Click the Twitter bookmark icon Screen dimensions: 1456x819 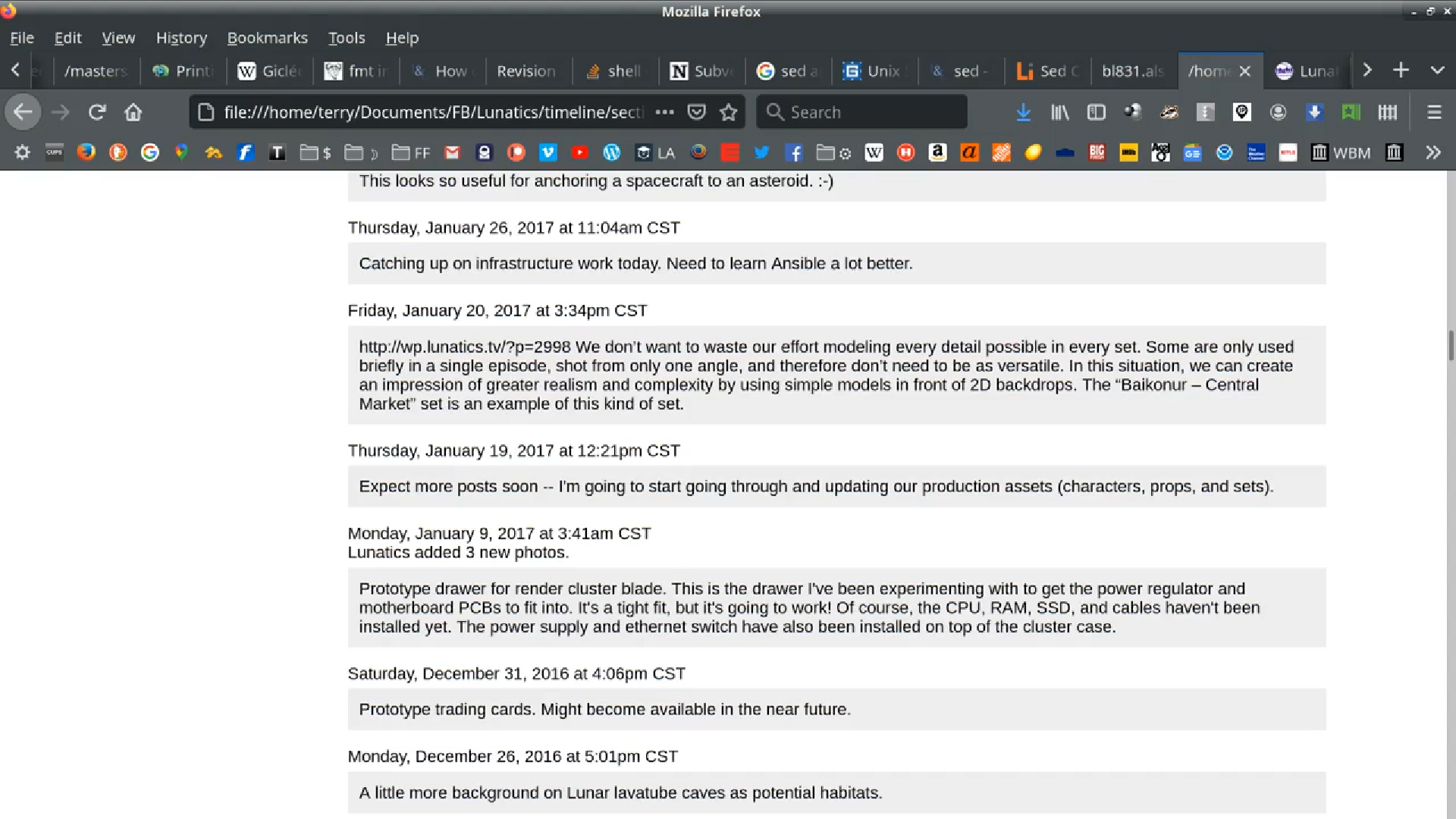pos(761,152)
